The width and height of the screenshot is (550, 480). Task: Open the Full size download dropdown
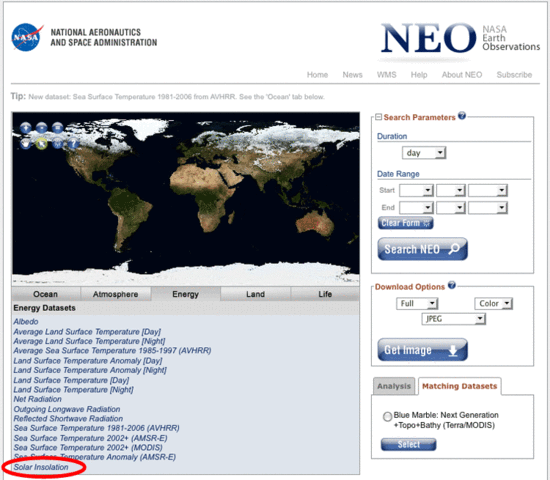[x=417, y=304]
